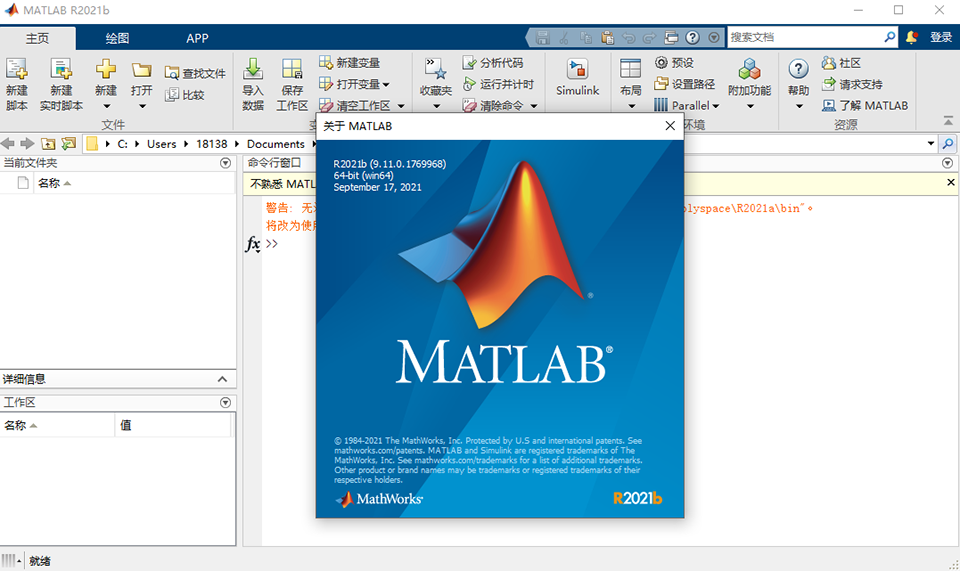Click the forward navigation arrow in the address bar
The image size is (960, 571).
pyautogui.click(x=27, y=143)
